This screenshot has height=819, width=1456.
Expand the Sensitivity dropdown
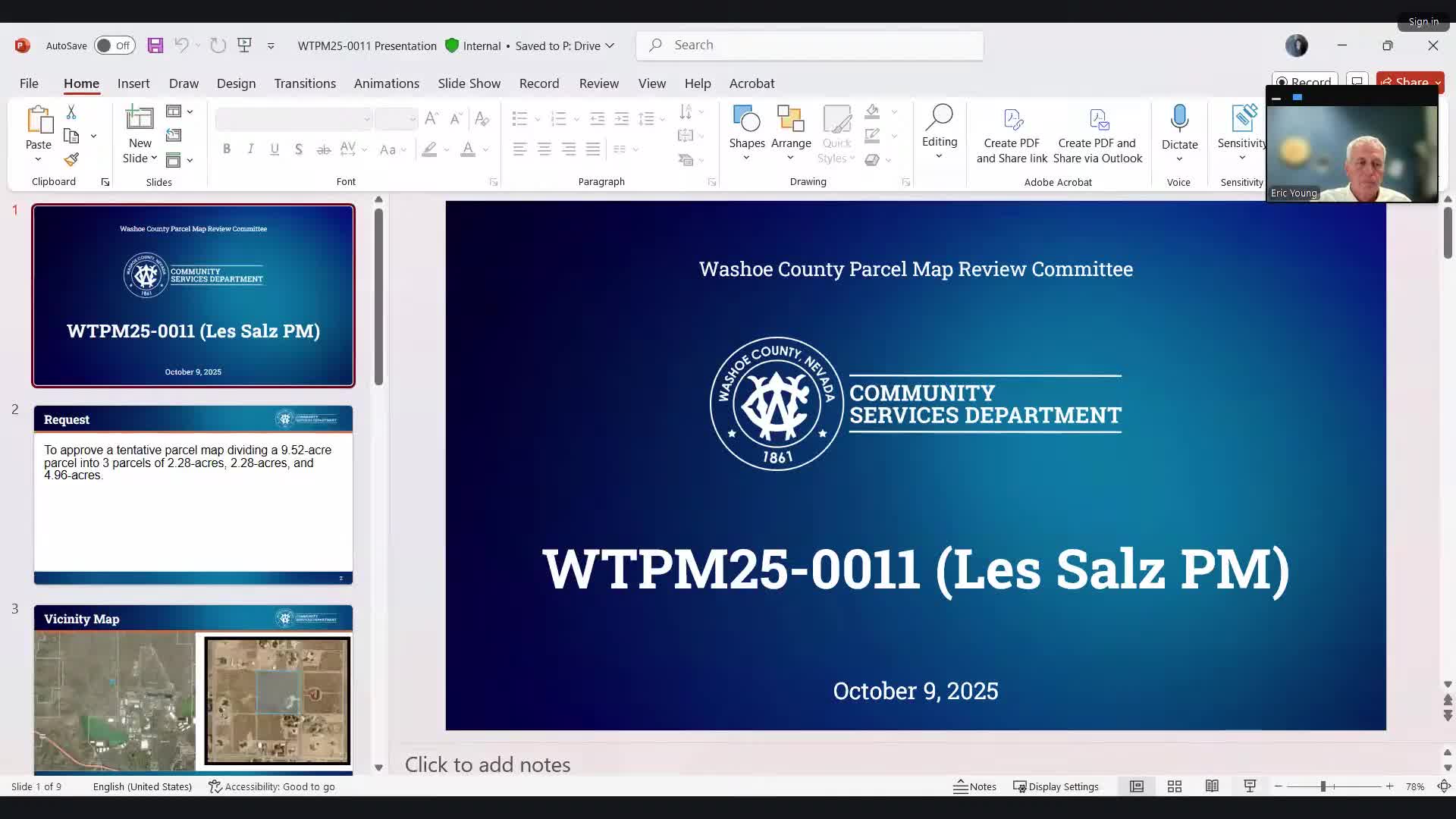[x=1241, y=158]
